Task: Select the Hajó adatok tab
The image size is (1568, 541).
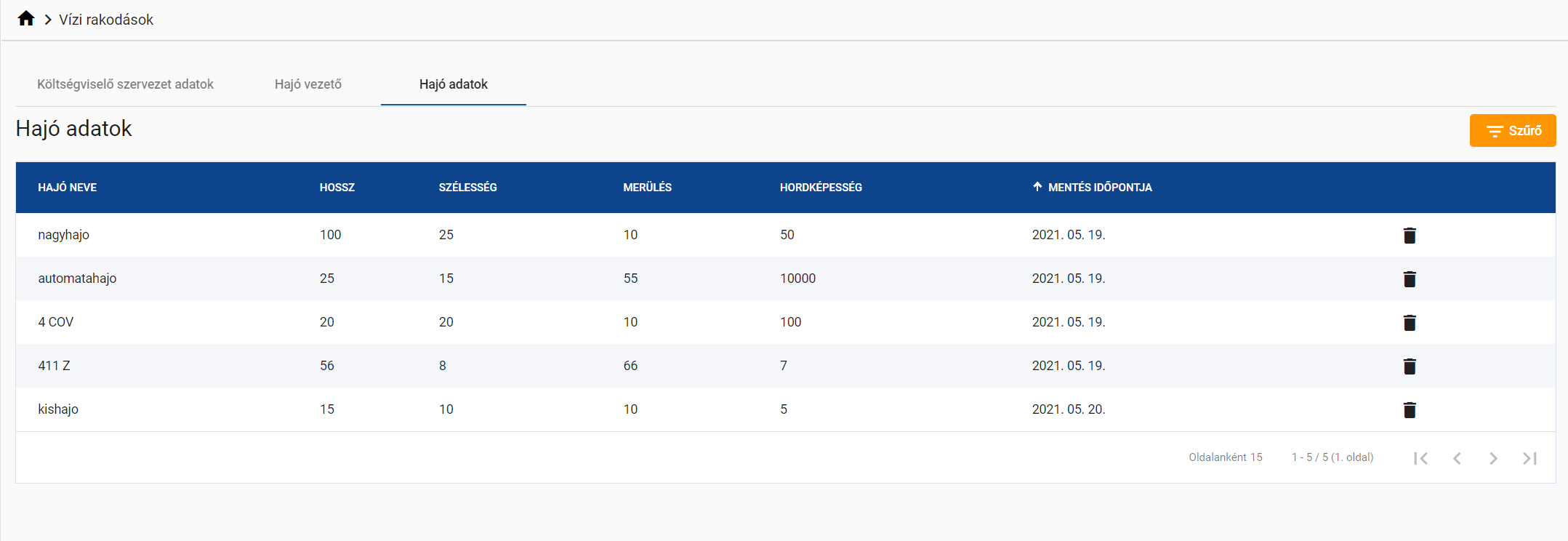Action: tap(453, 84)
